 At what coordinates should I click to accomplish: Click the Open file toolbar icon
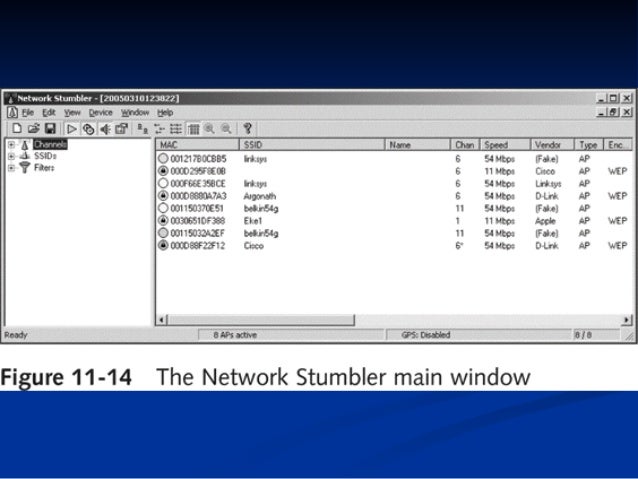click(33, 129)
